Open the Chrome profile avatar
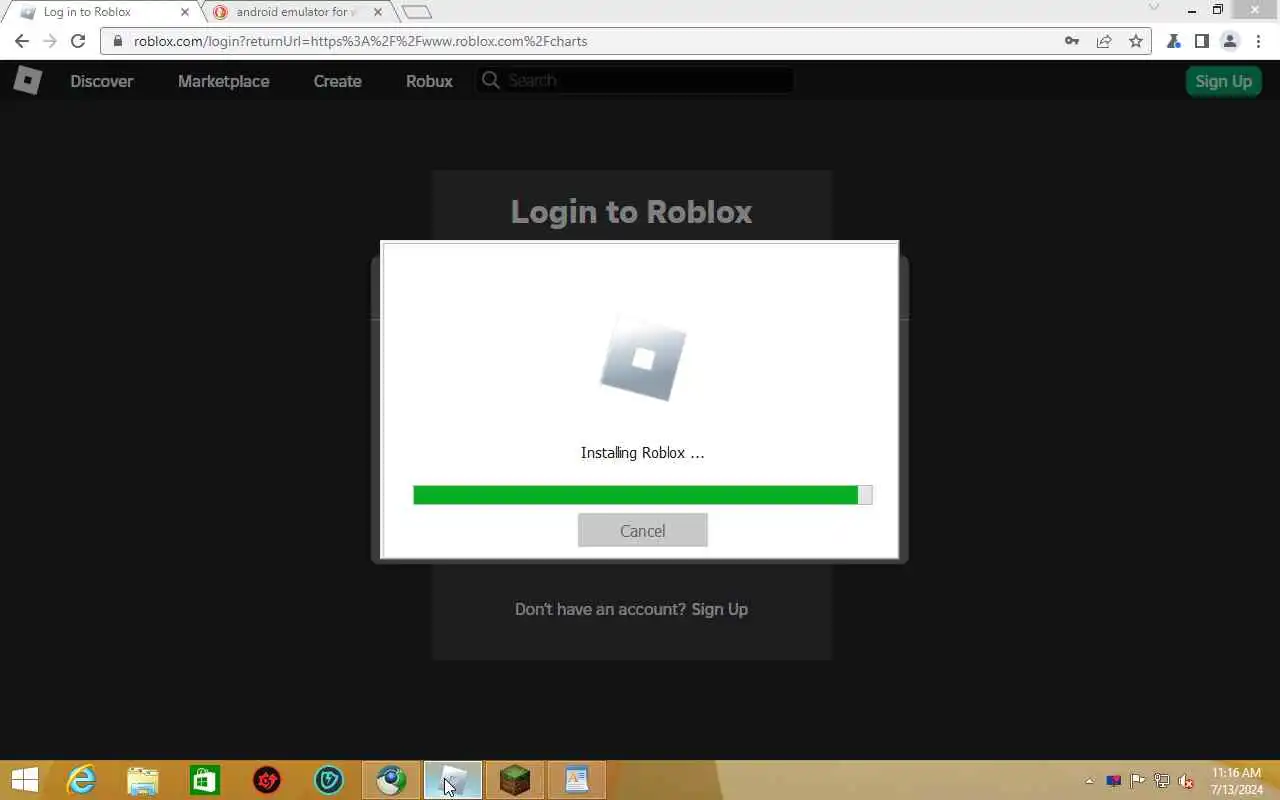This screenshot has width=1280, height=800. click(x=1230, y=41)
